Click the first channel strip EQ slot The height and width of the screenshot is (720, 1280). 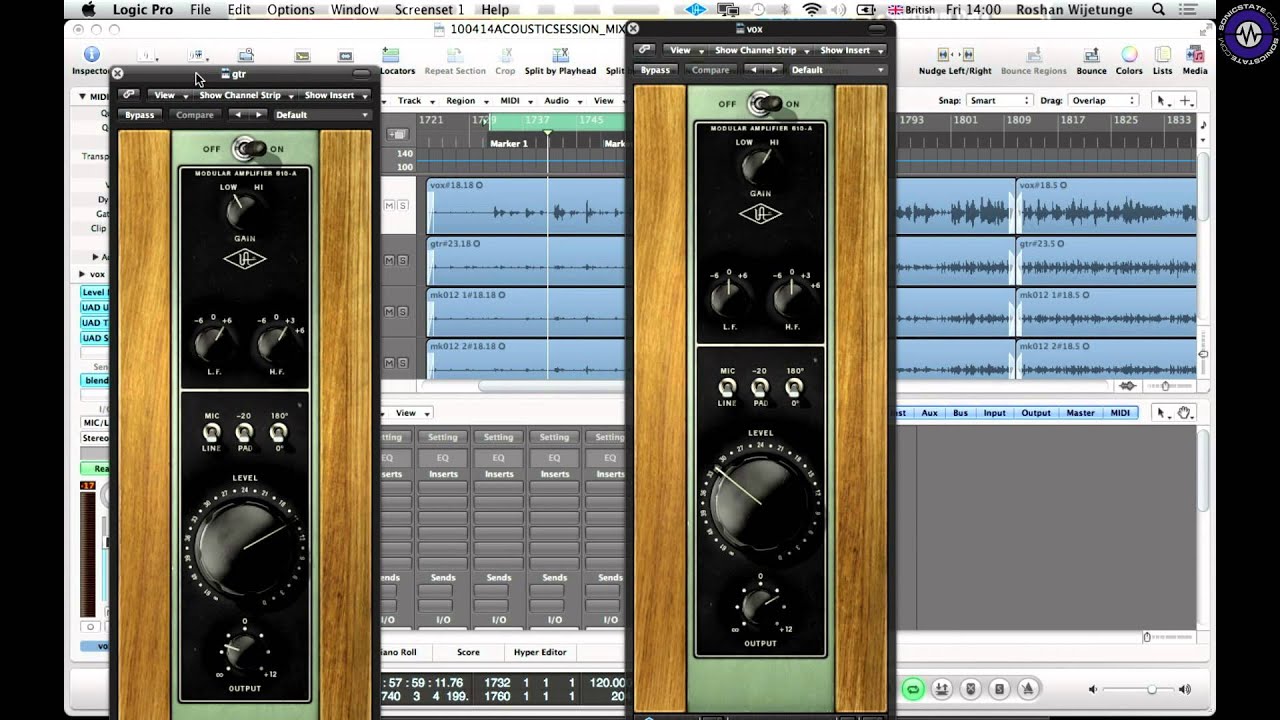[x=442, y=457]
